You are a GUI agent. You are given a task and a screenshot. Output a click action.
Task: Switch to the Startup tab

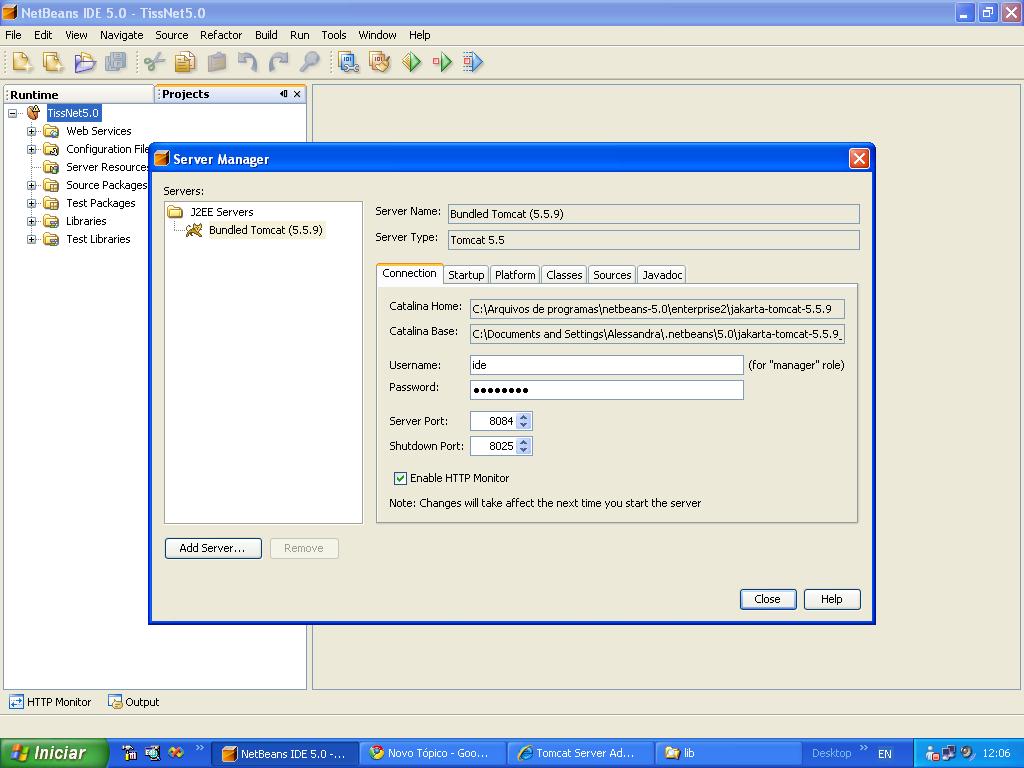466,275
